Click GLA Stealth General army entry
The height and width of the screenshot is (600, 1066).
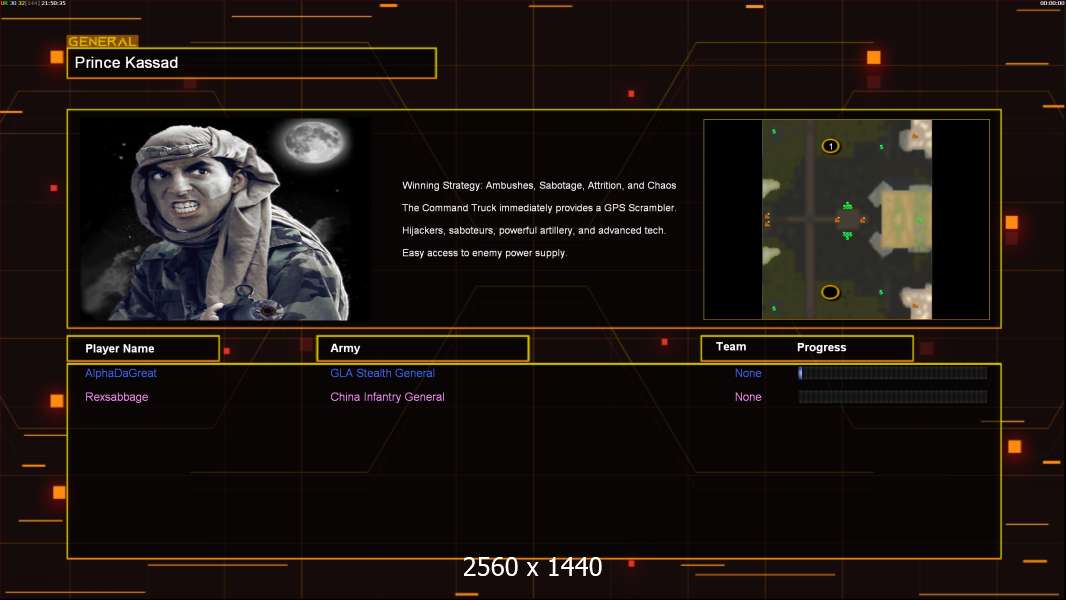(382, 373)
